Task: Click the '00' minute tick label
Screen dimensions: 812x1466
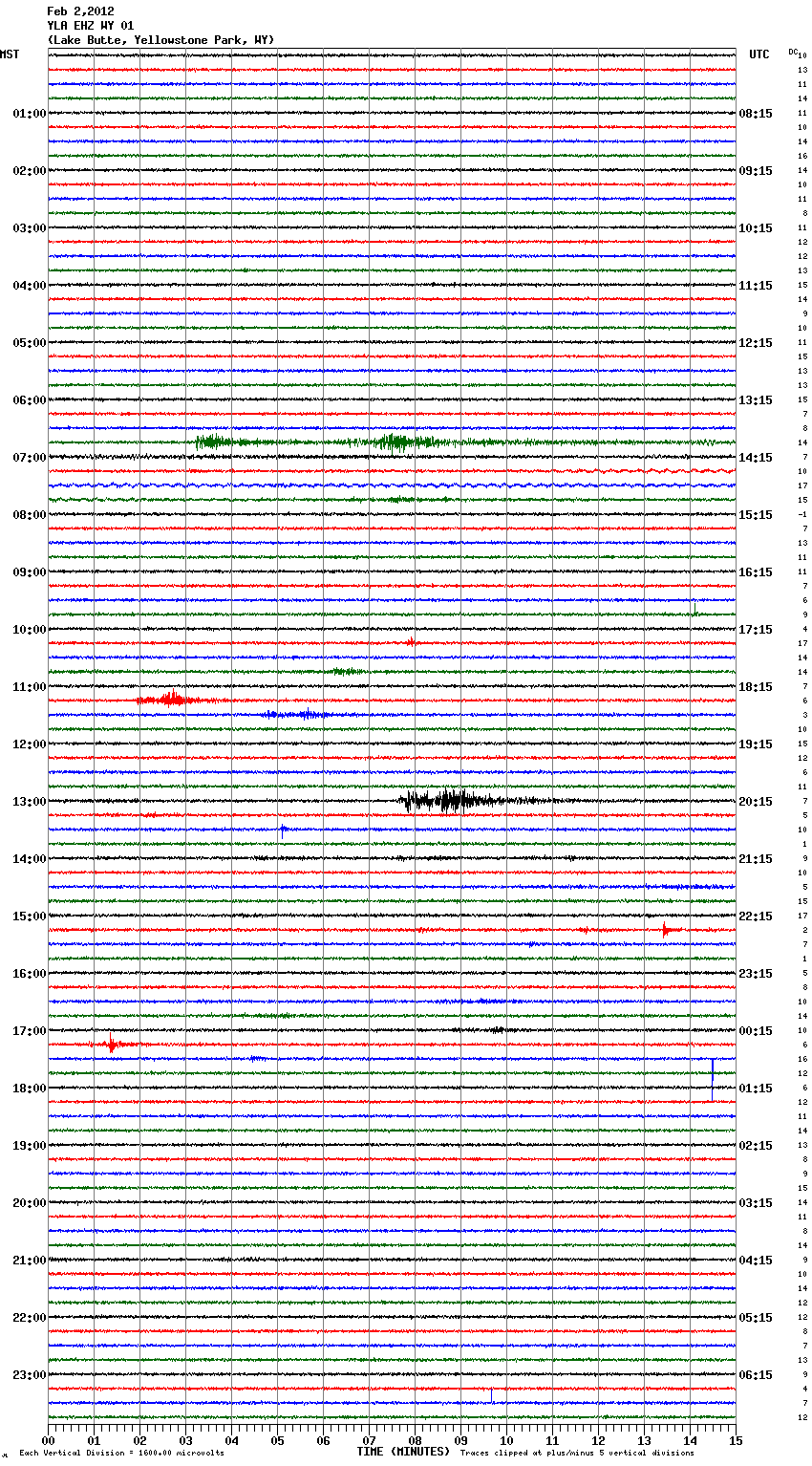Action: (48, 1440)
